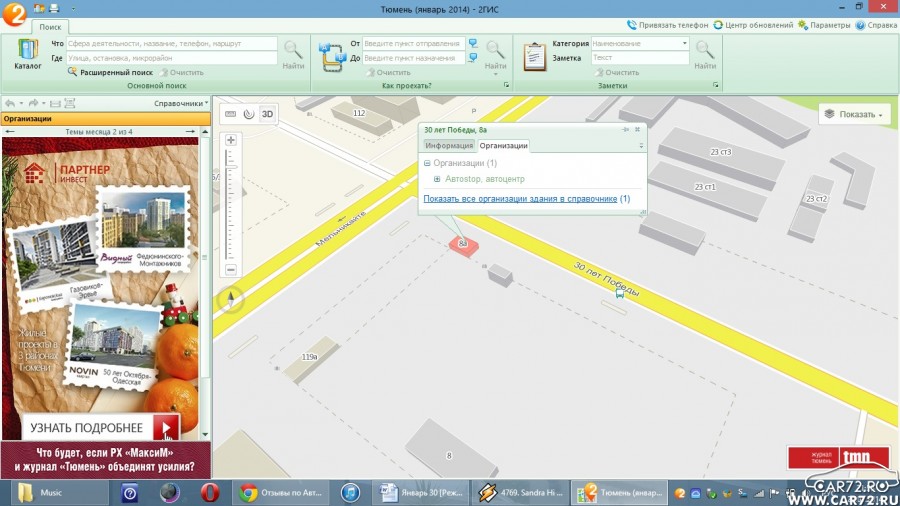900x506 pixels.
Task: Zoom in with plus map button
Action: point(231,139)
